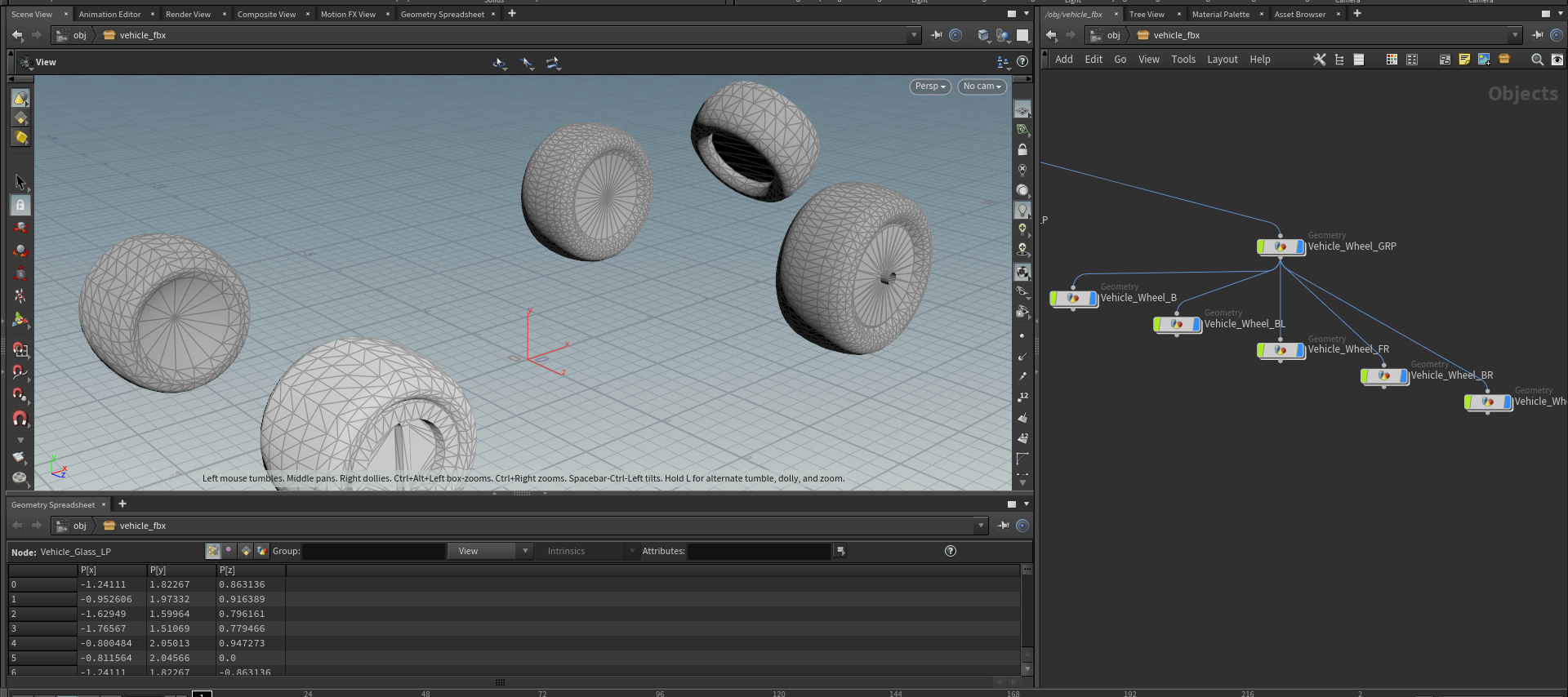Select Geometry selection mode diamond icon
Viewport: 1568px width, 697px height.
(20, 118)
